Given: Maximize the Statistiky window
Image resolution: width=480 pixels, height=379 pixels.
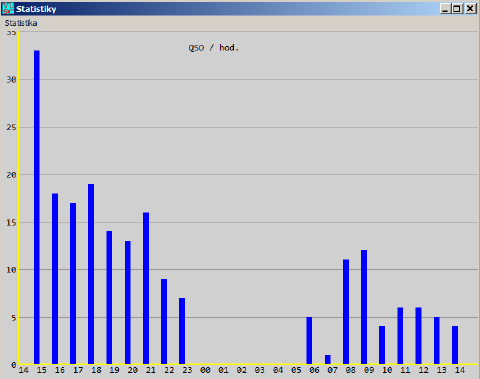Looking at the screenshot, I should click(457, 8).
